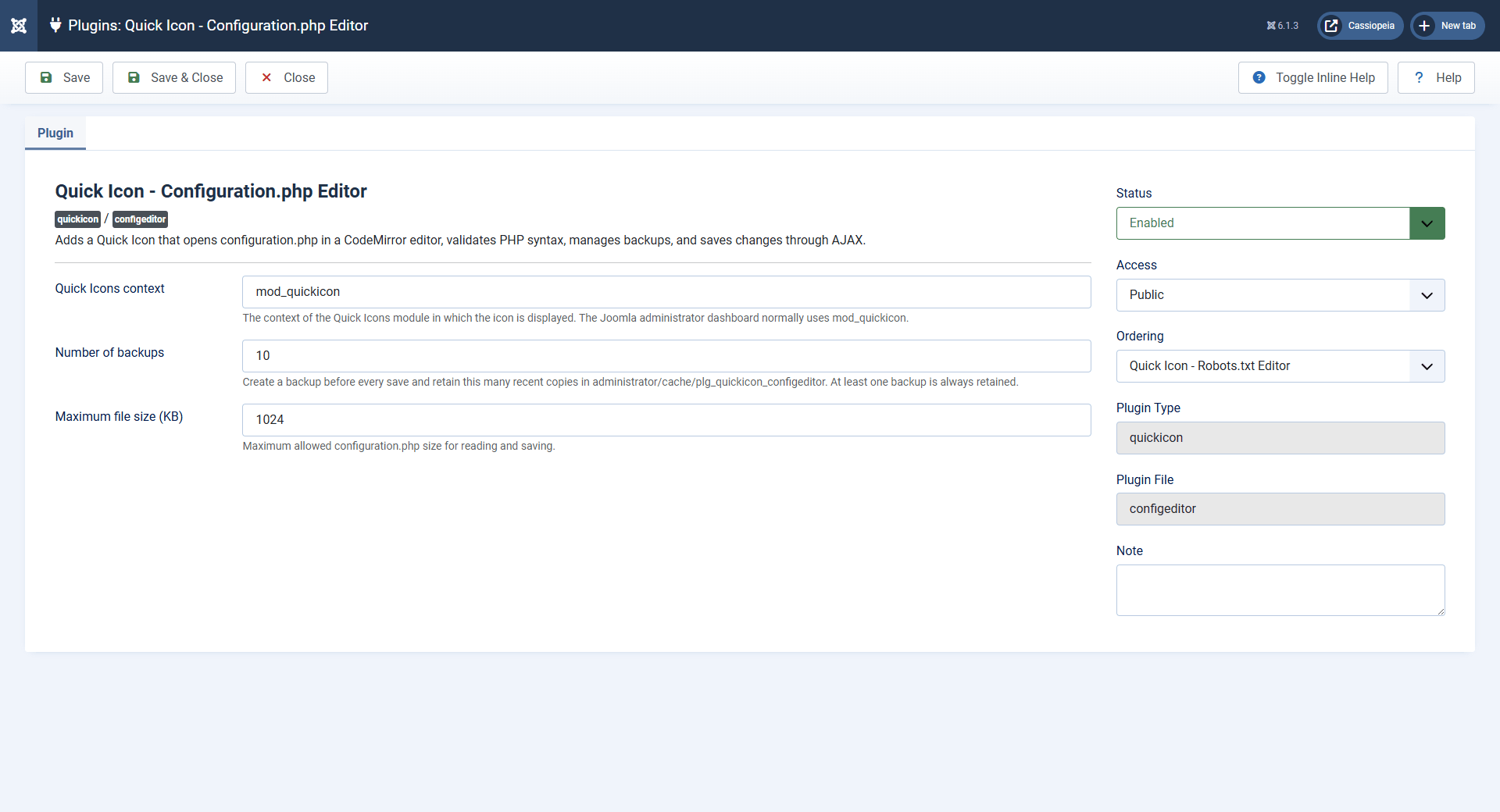Click the Joomla 6.1.3 version indicator

tap(1282, 26)
